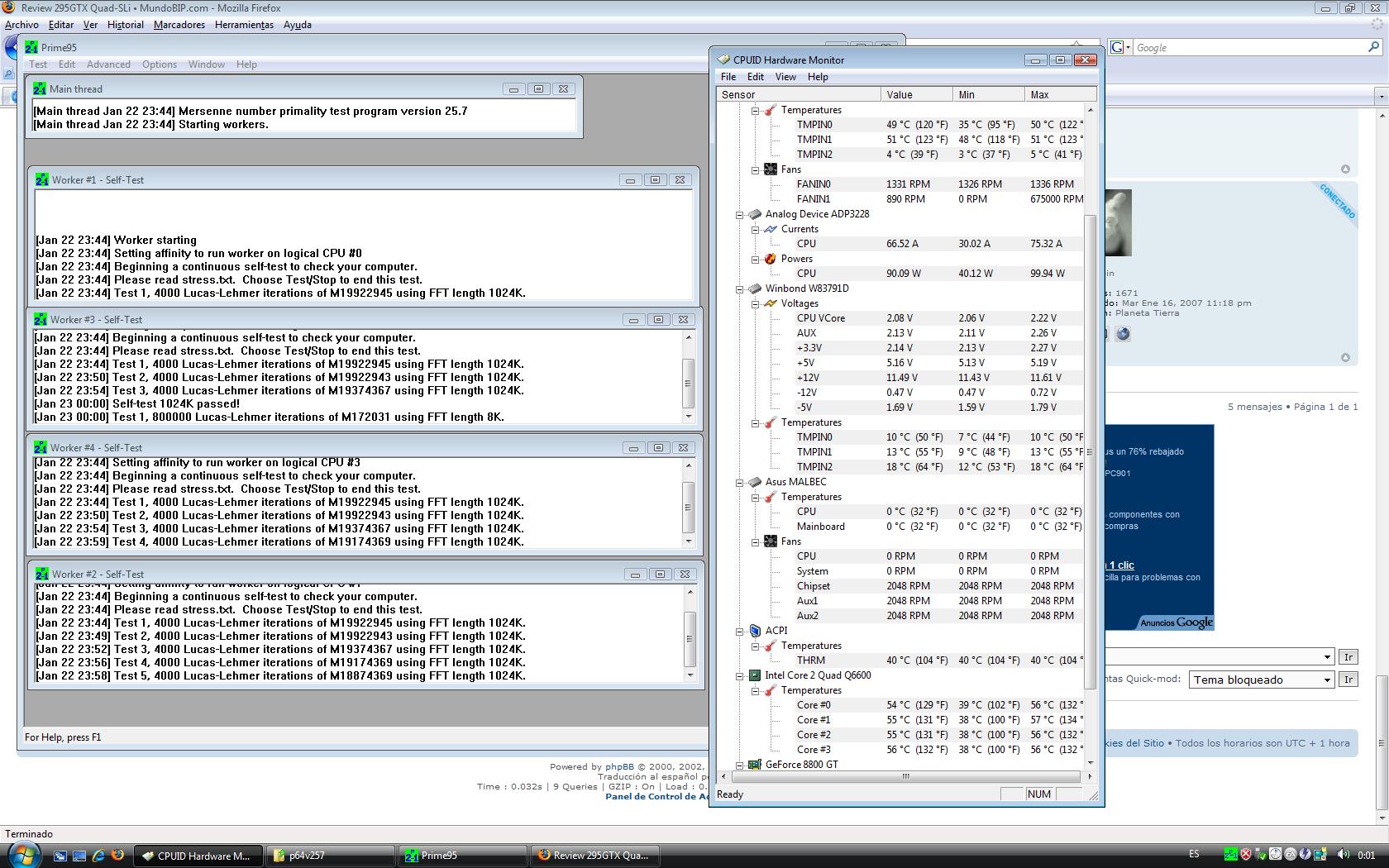Collapse the Analog Device ADP3228 node
This screenshot has height=868, width=1389.
(740, 214)
